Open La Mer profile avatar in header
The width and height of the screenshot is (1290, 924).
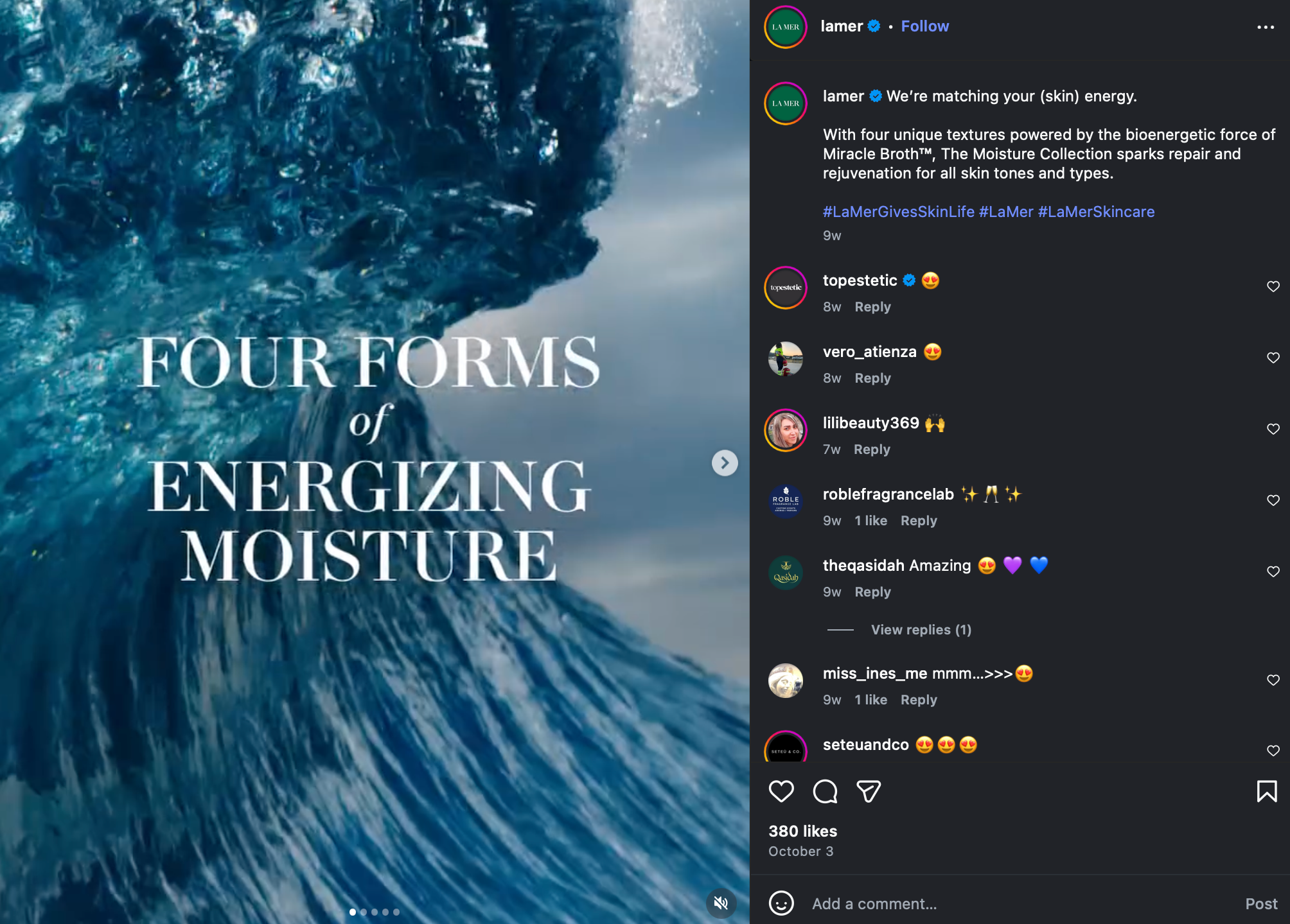(785, 27)
